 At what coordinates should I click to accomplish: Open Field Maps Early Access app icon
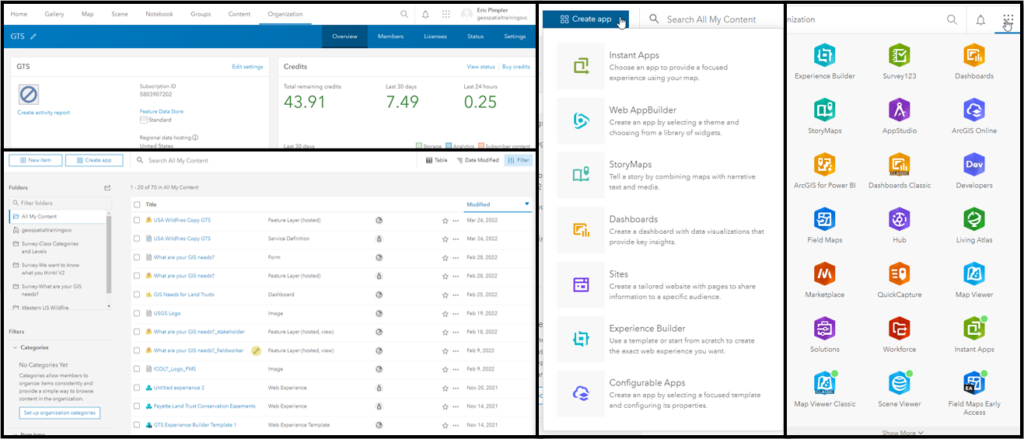974,383
